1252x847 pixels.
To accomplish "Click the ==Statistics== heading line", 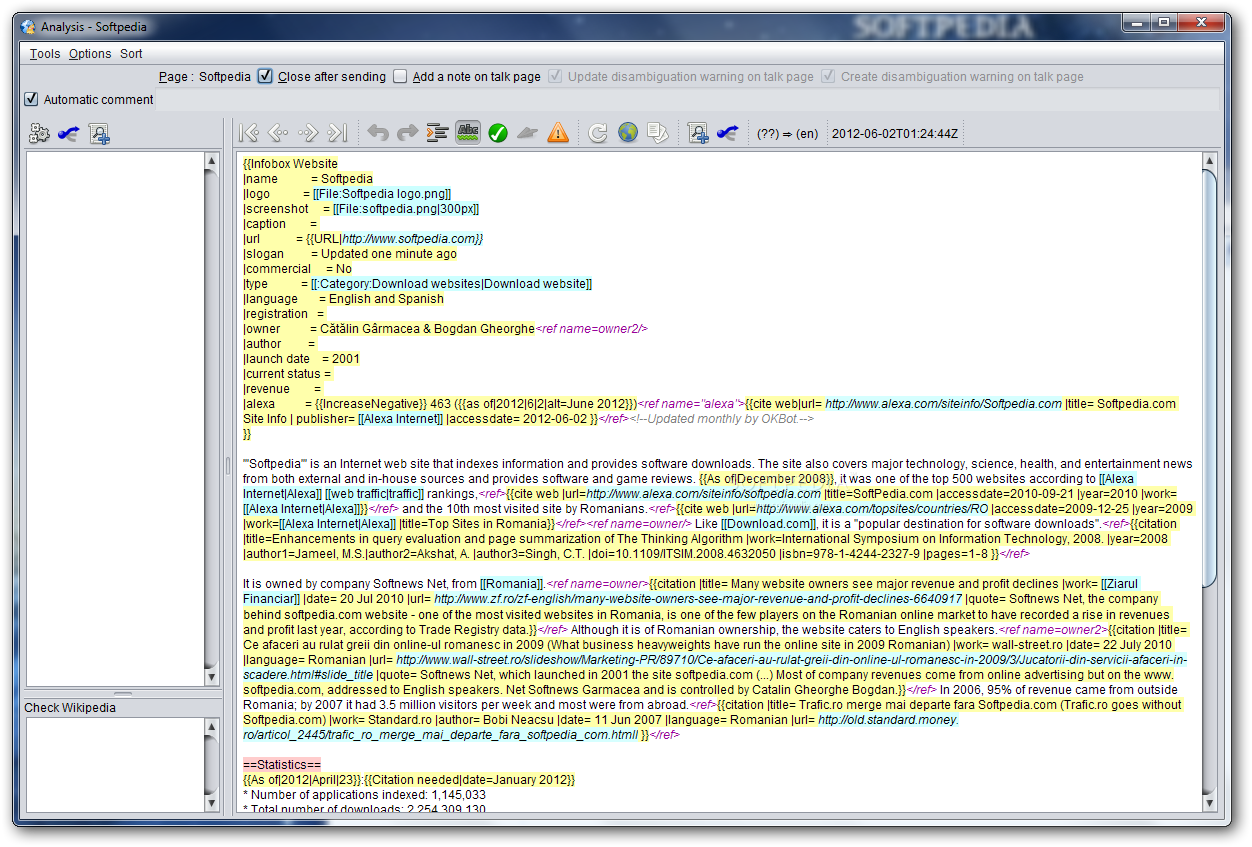I will [282, 764].
